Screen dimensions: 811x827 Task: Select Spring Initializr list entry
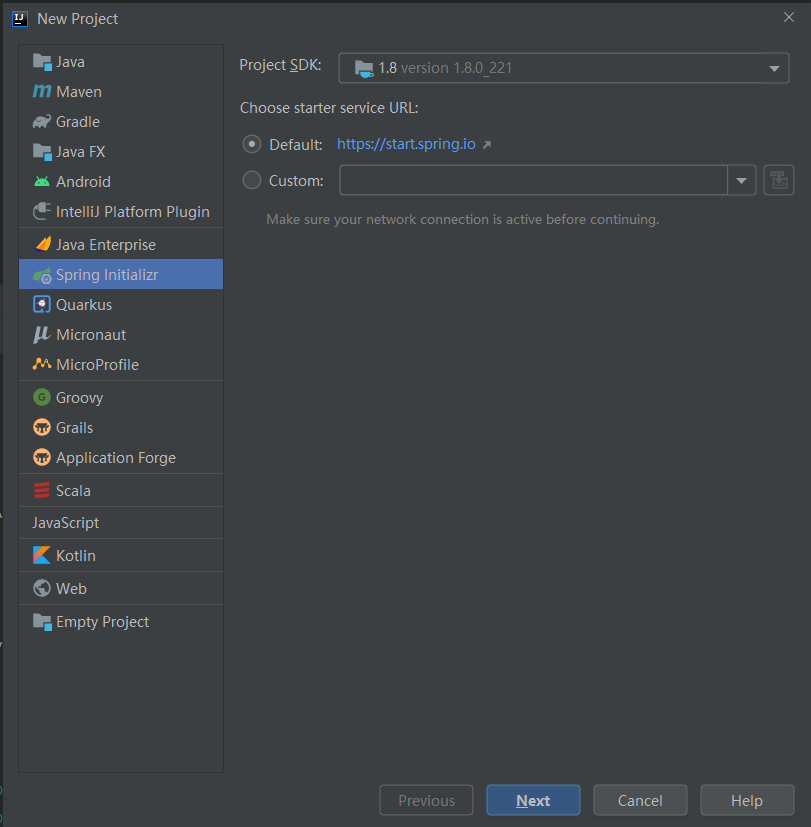tap(121, 274)
